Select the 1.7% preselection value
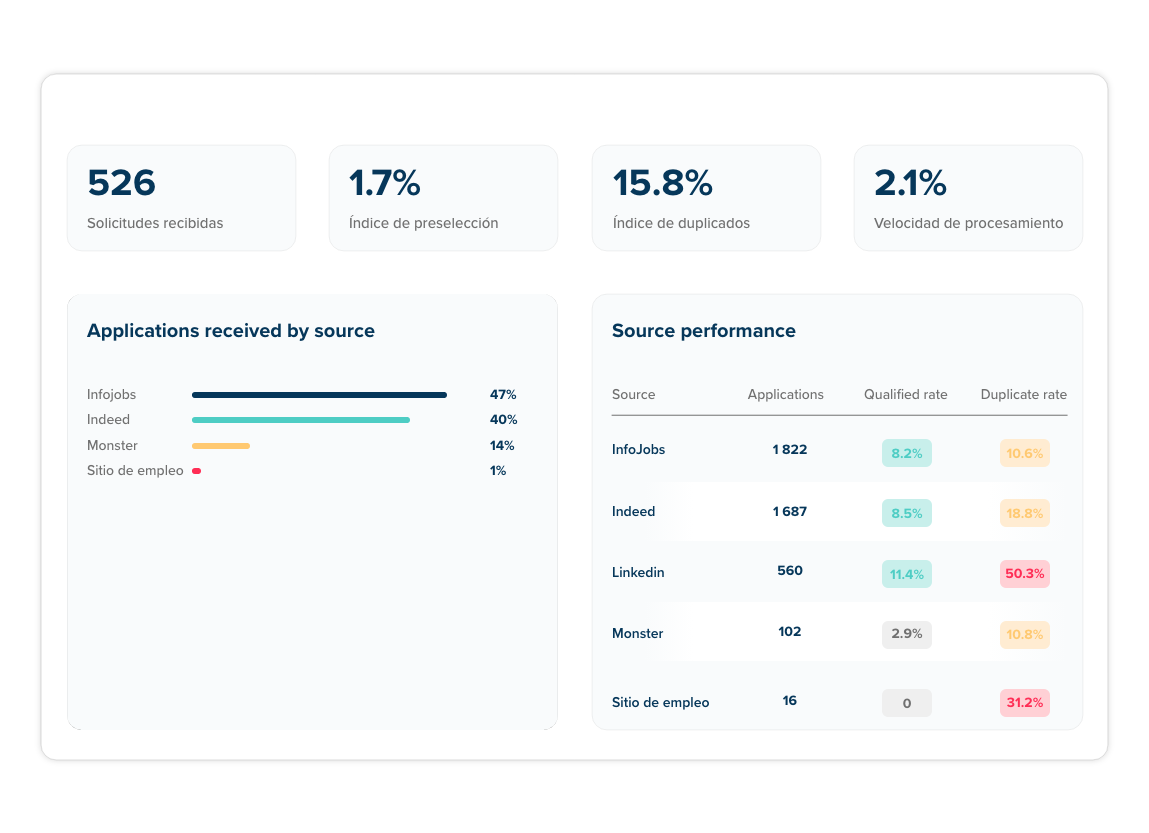The width and height of the screenshot is (1149, 833). [x=384, y=183]
